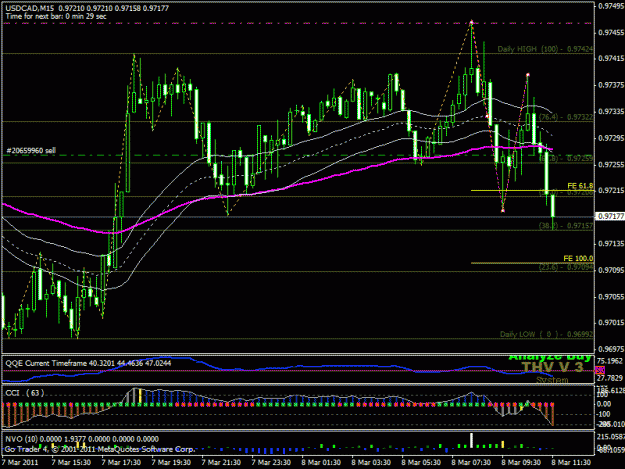
Task: Click the 27.7829 QQE scale value
Action: [610, 378]
